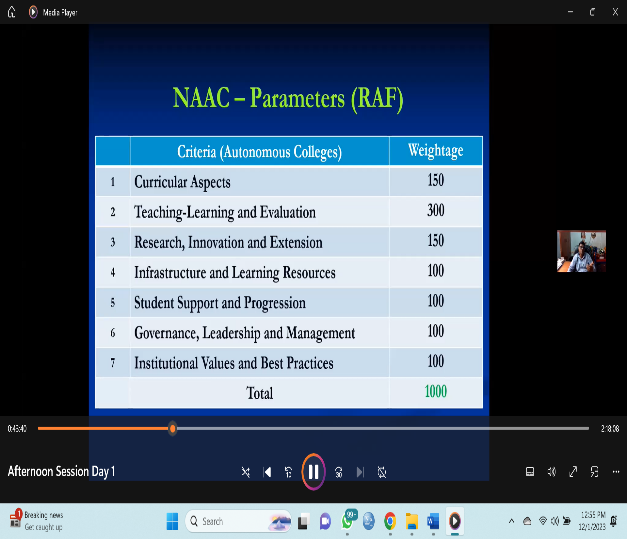Click 'Research, Innovation and Extension' text
Viewport: 627px width, 539px height.
click(228, 242)
